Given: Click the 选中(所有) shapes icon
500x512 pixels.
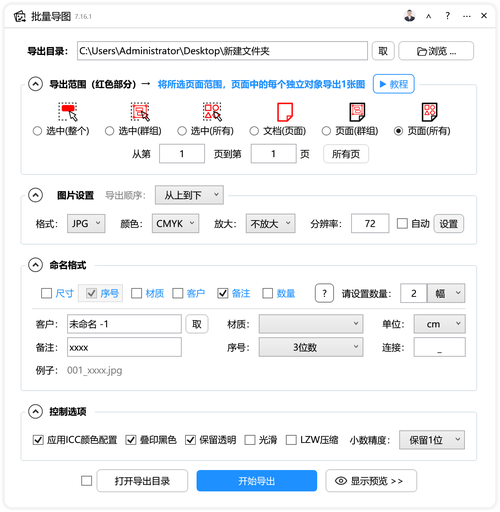Looking at the screenshot, I should pos(212,112).
